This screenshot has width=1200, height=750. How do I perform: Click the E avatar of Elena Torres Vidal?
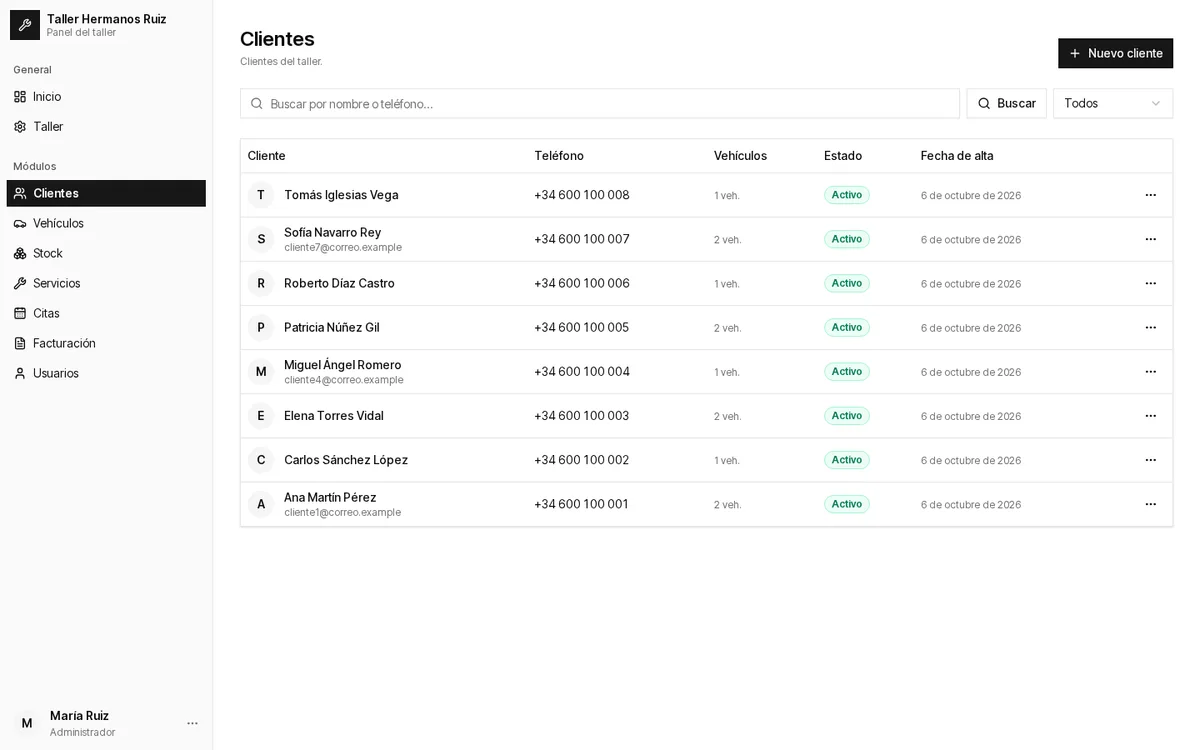coord(261,416)
